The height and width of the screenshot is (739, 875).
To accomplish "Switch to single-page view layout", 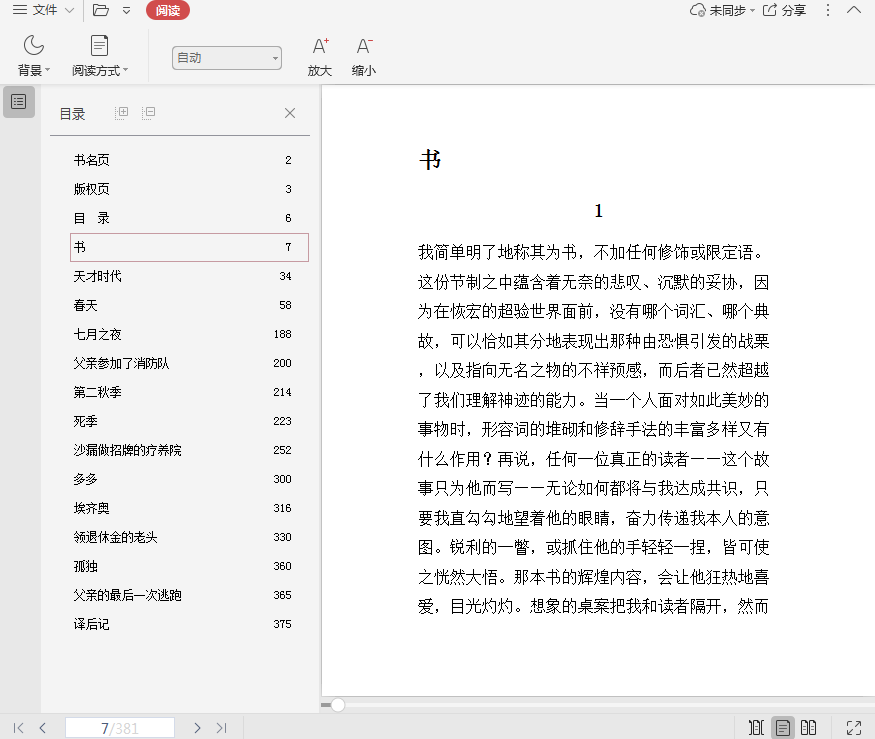I will (x=783, y=728).
